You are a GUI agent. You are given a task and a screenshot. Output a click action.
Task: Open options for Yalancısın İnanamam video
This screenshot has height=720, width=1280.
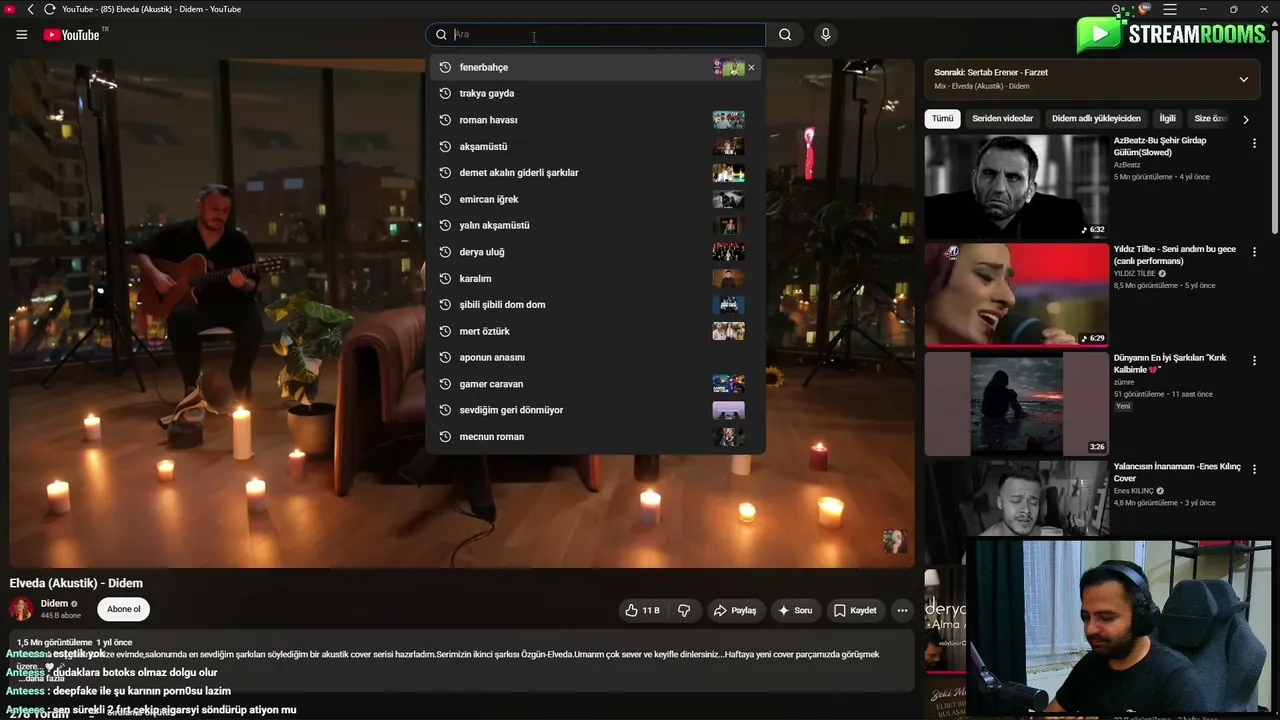pyautogui.click(x=1254, y=469)
